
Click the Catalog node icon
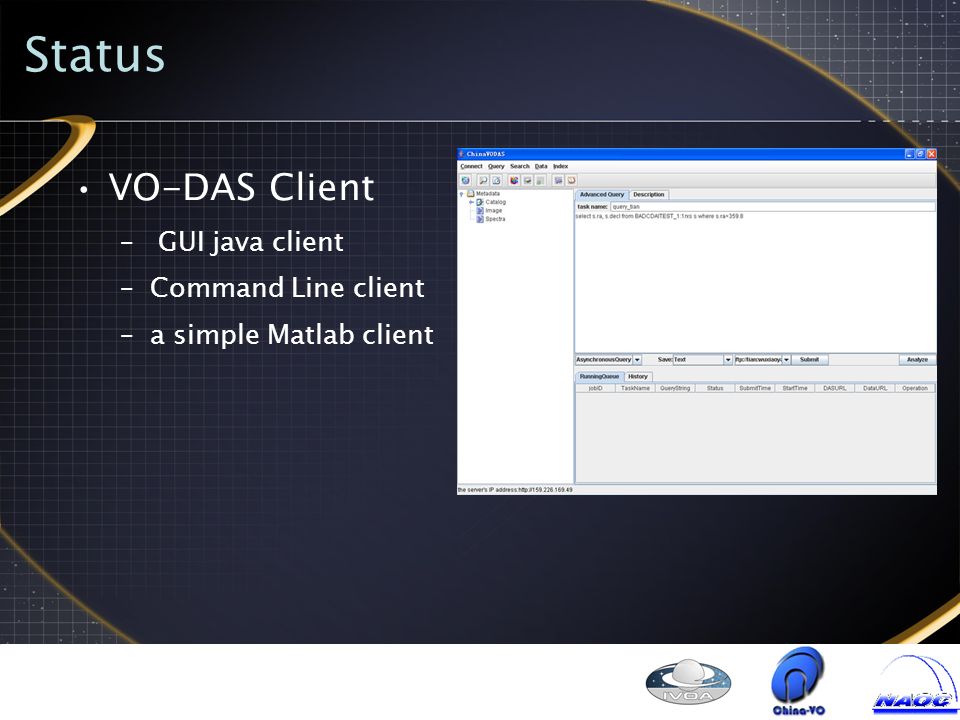pyautogui.click(x=480, y=202)
